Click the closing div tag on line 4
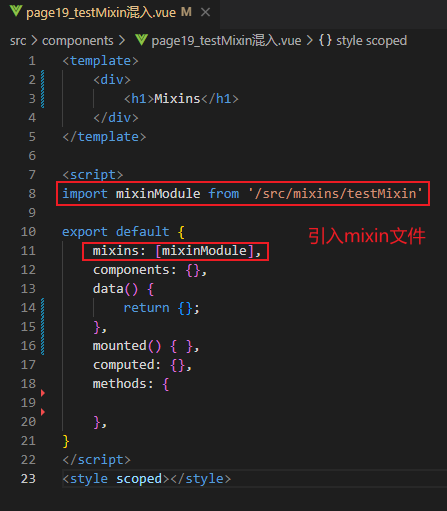The width and height of the screenshot is (447, 511). 116,118
